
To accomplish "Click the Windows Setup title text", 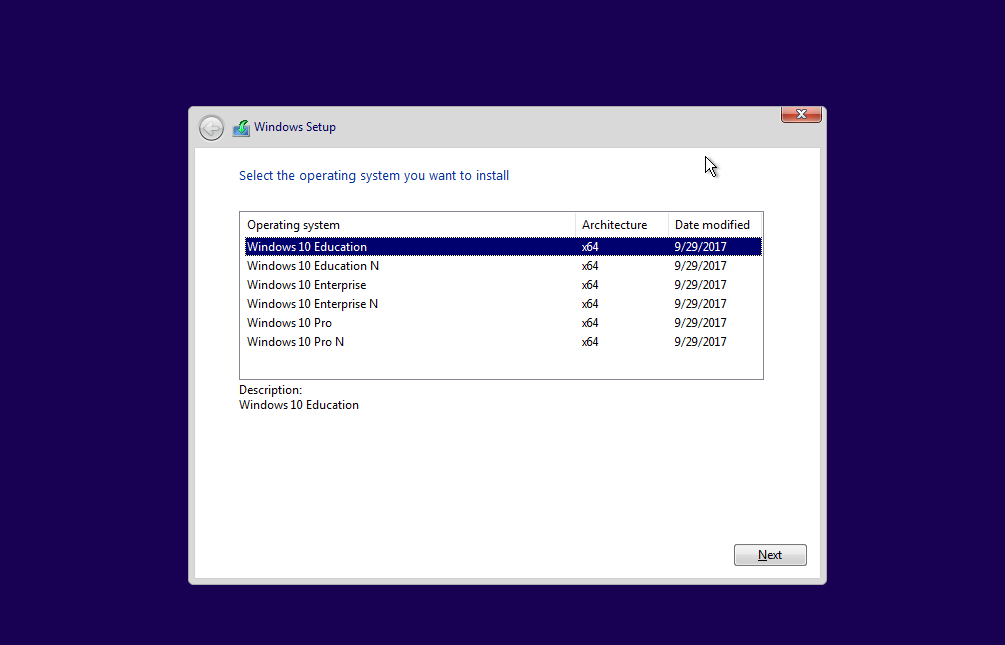I will click(x=295, y=127).
